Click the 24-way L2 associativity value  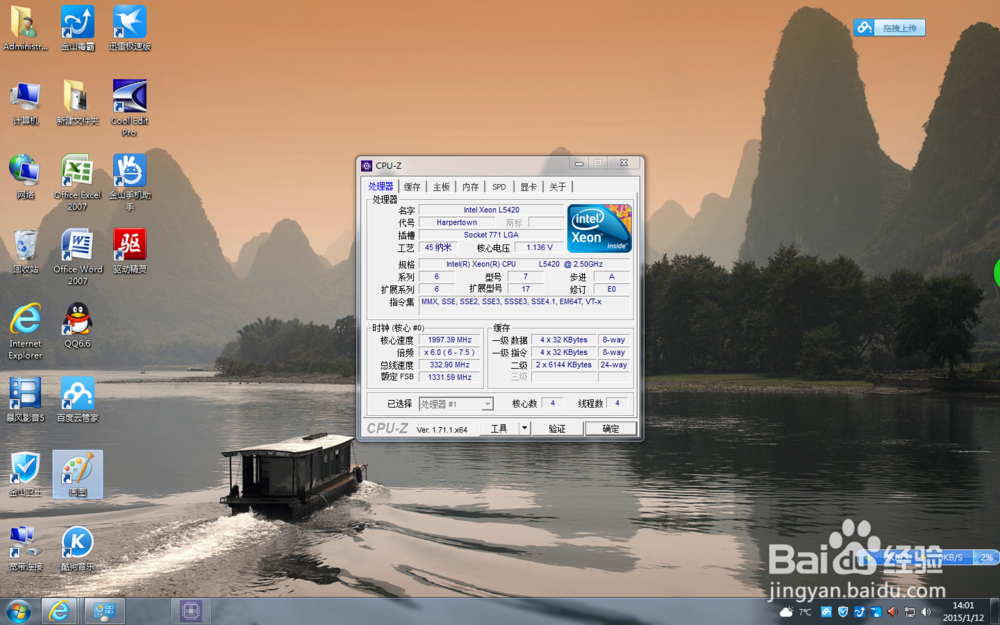[x=614, y=365]
